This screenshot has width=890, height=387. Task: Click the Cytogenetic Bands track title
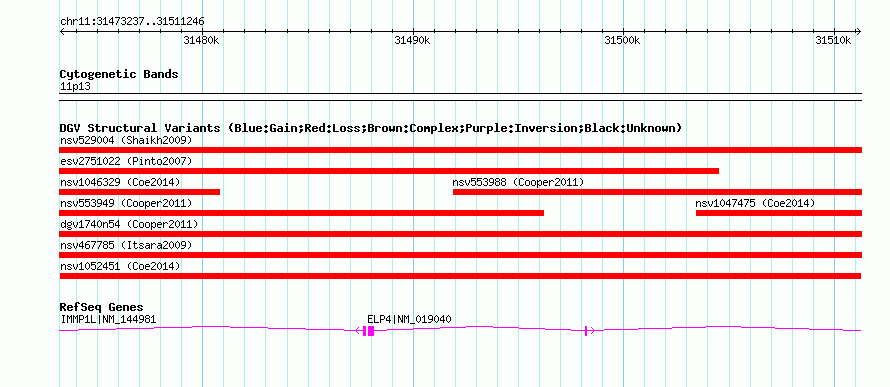pos(119,74)
